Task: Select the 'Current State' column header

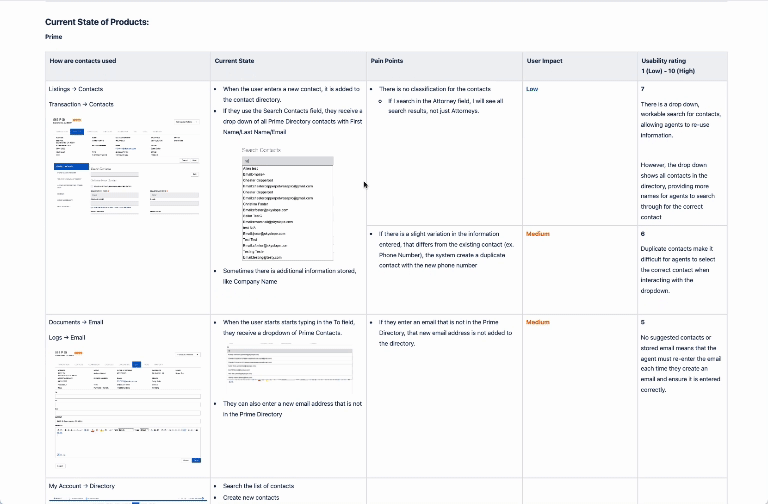Action: (x=234, y=61)
